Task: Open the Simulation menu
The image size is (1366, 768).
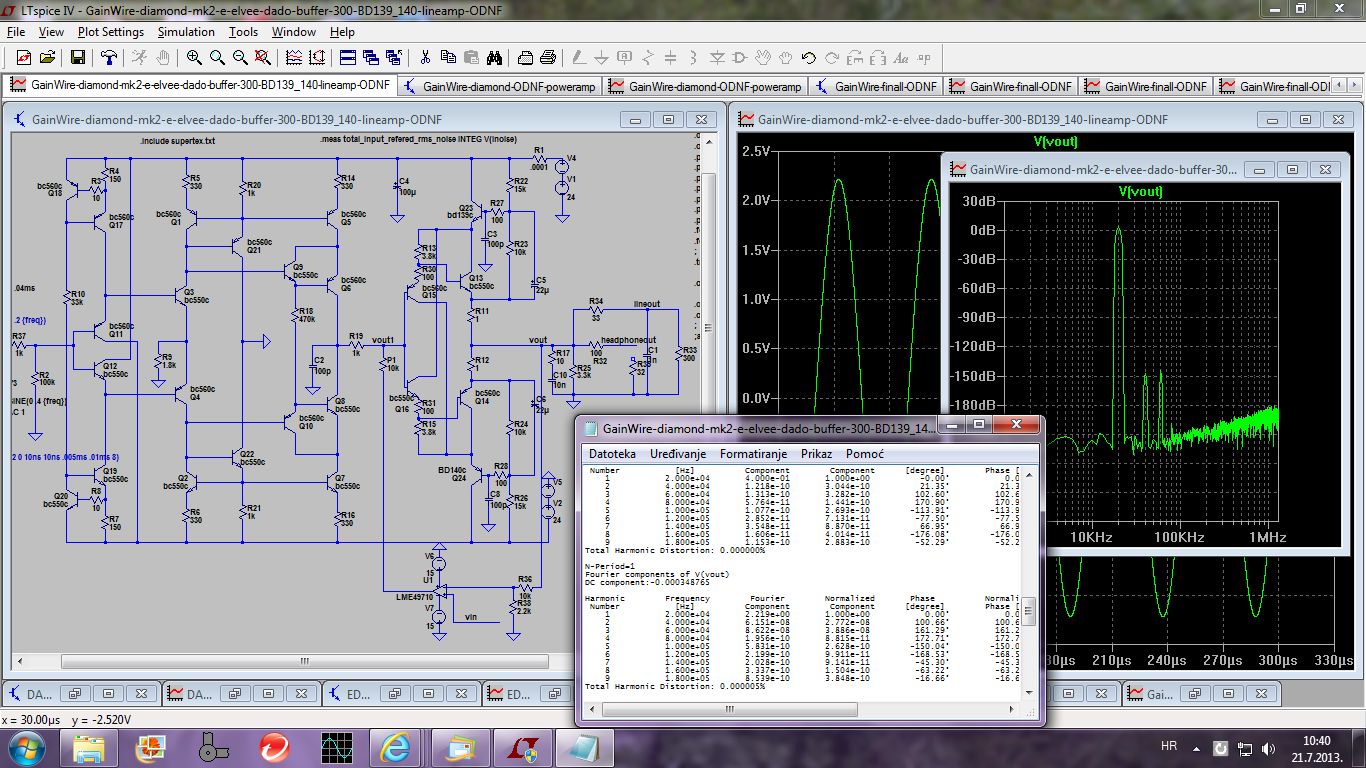Action: (x=186, y=32)
